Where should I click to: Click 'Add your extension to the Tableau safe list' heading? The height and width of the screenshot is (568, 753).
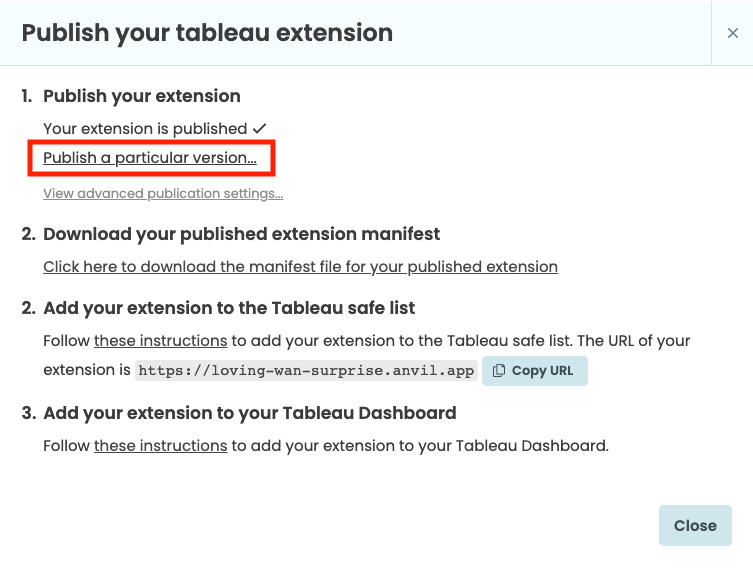pyautogui.click(x=229, y=308)
